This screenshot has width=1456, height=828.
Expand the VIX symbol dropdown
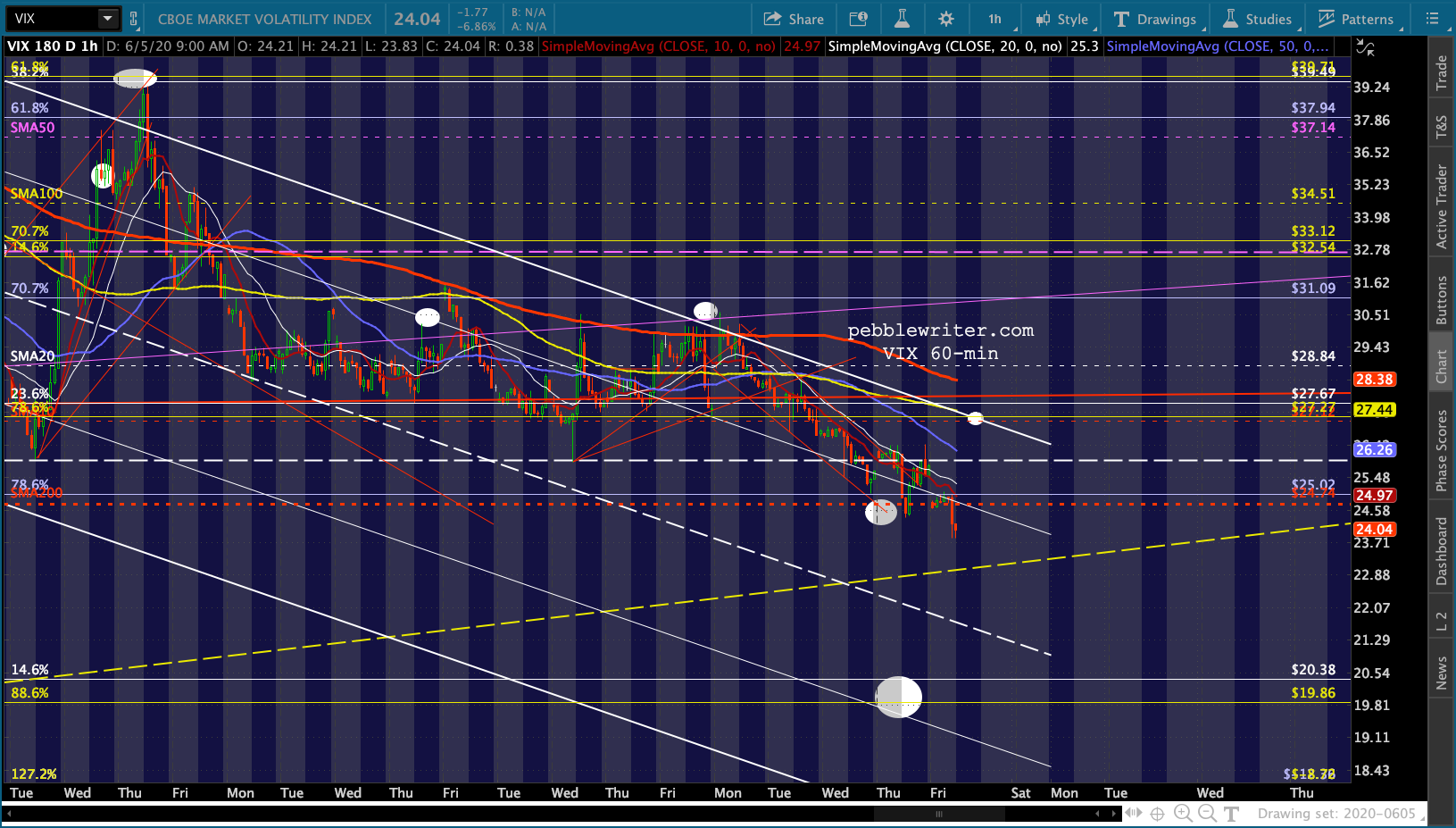tap(107, 19)
